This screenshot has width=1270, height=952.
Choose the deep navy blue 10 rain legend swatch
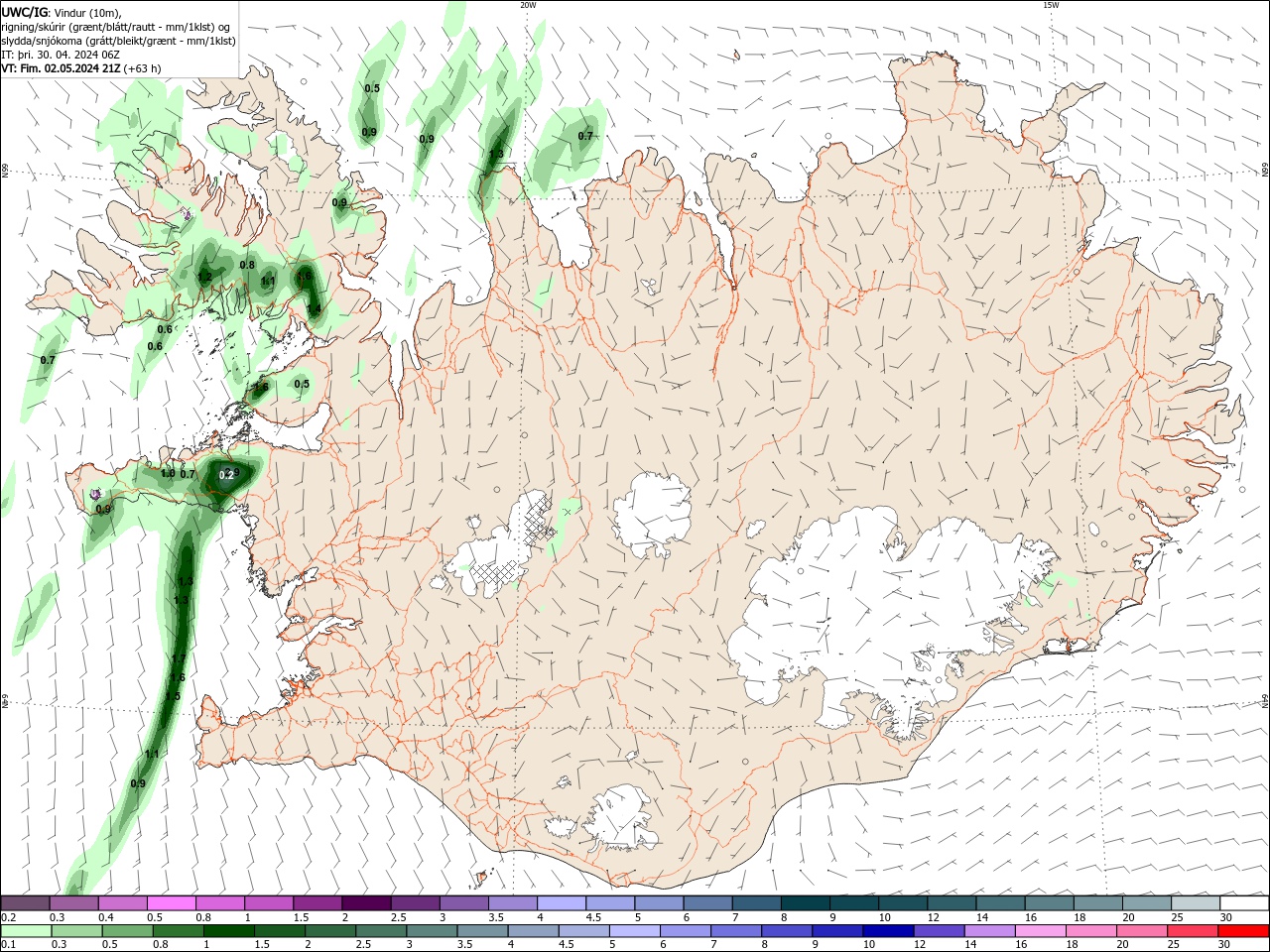pyautogui.click(x=887, y=931)
